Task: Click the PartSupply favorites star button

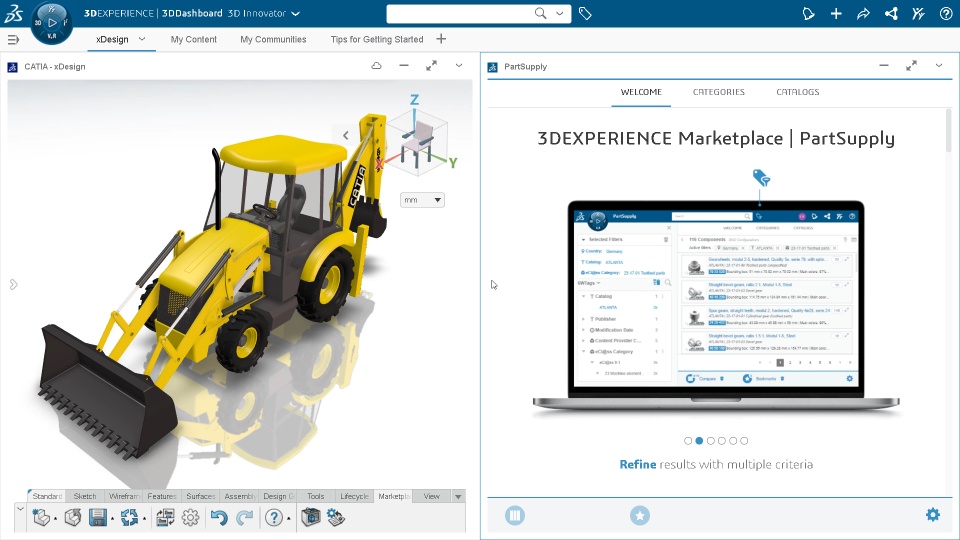Action: [640, 516]
